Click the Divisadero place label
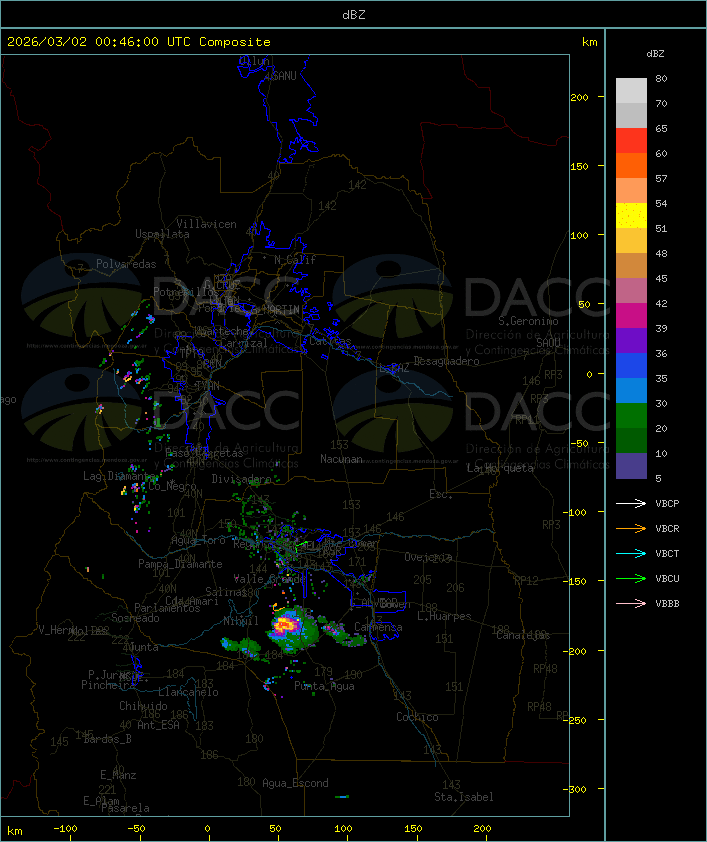 coord(242,478)
